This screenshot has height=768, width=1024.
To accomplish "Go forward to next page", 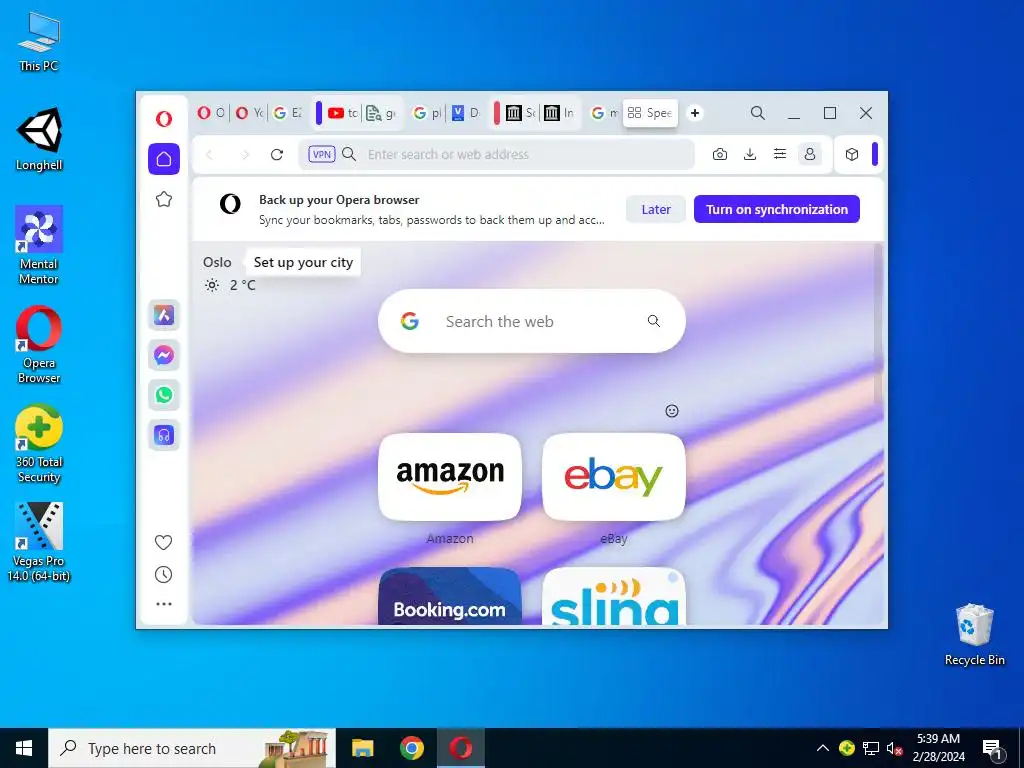I will 244,155.
